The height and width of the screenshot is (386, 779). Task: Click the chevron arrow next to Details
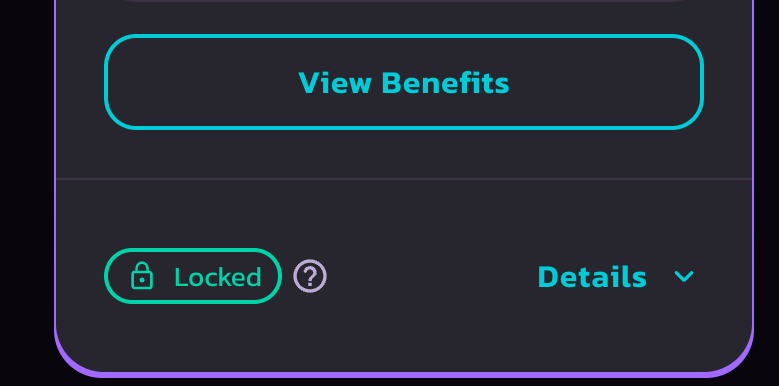tap(684, 276)
